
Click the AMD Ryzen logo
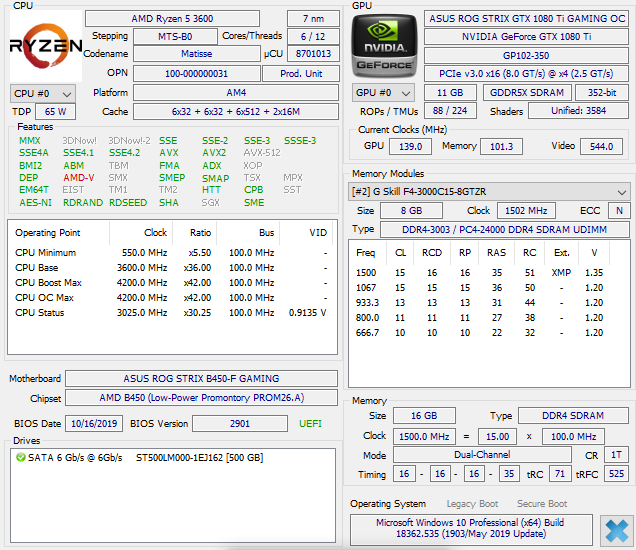point(45,46)
